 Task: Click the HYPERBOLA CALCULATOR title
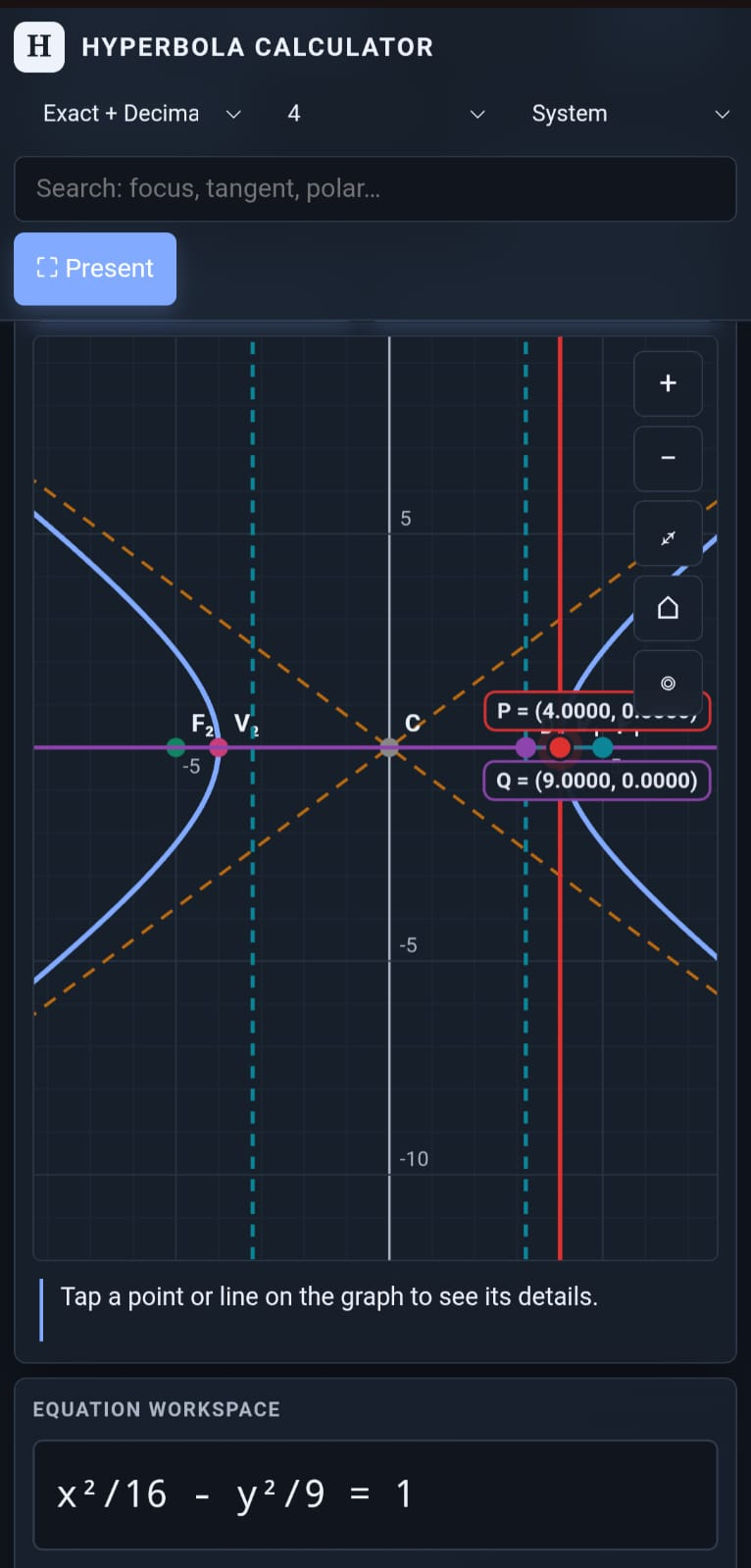tap(257, 47)
